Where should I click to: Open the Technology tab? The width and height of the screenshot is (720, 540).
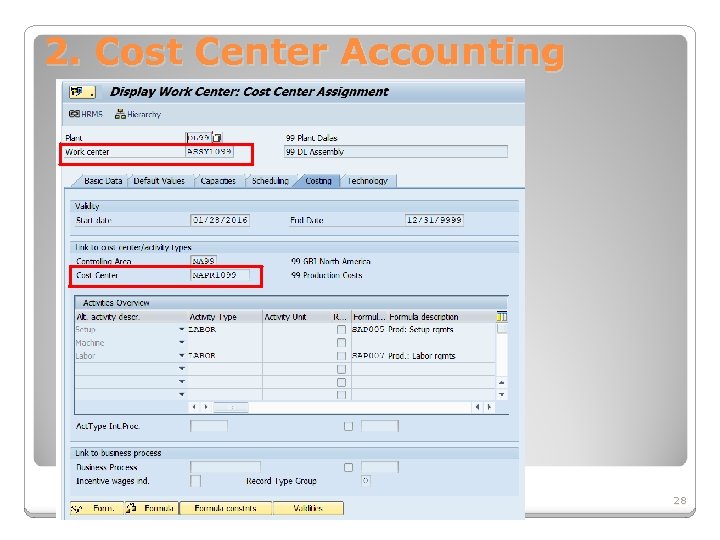[x=368, y=181]
